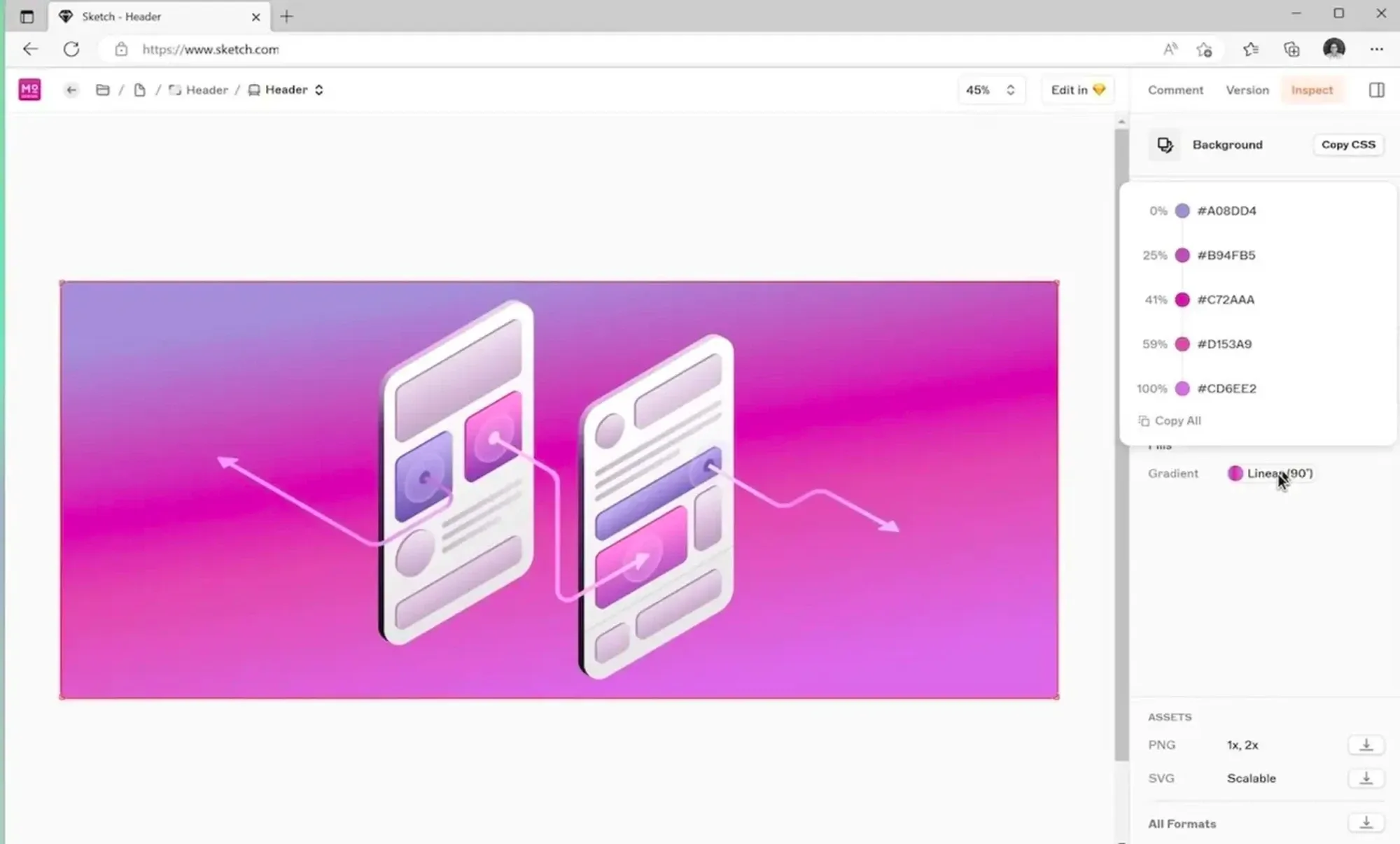Image resolution: width=1400 pixels, height=844 pixels.
Task: Open the Header page breadcrumb
Action: [199, 90]
